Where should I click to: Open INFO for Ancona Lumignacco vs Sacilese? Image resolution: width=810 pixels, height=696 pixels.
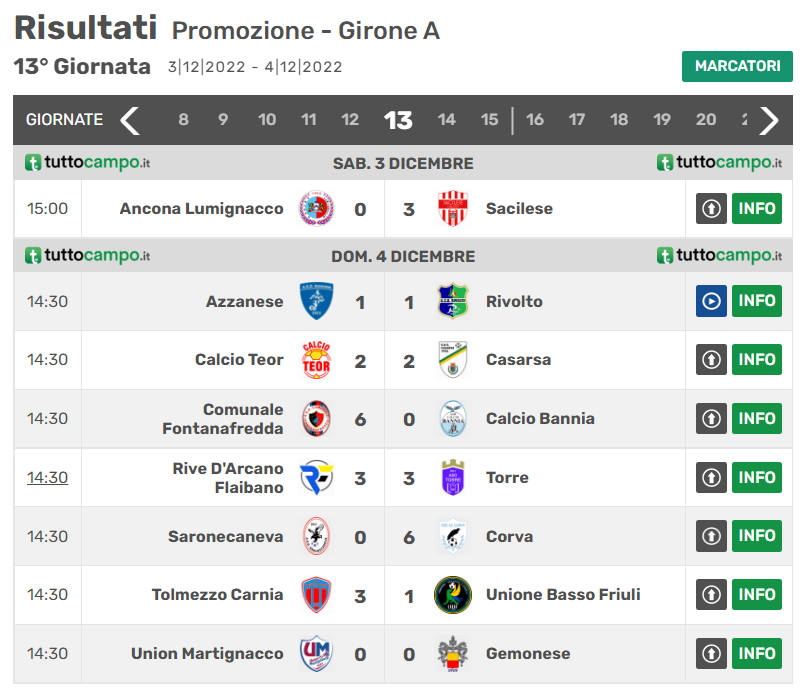coord(757,209)
